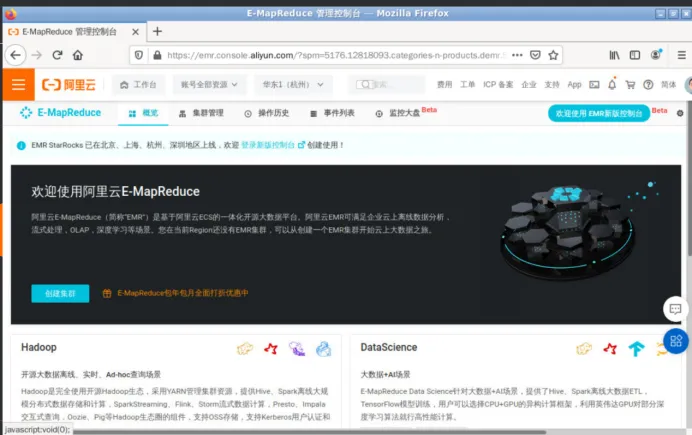
Task: Open ICP 备案 link
Action: click(498, 84)
